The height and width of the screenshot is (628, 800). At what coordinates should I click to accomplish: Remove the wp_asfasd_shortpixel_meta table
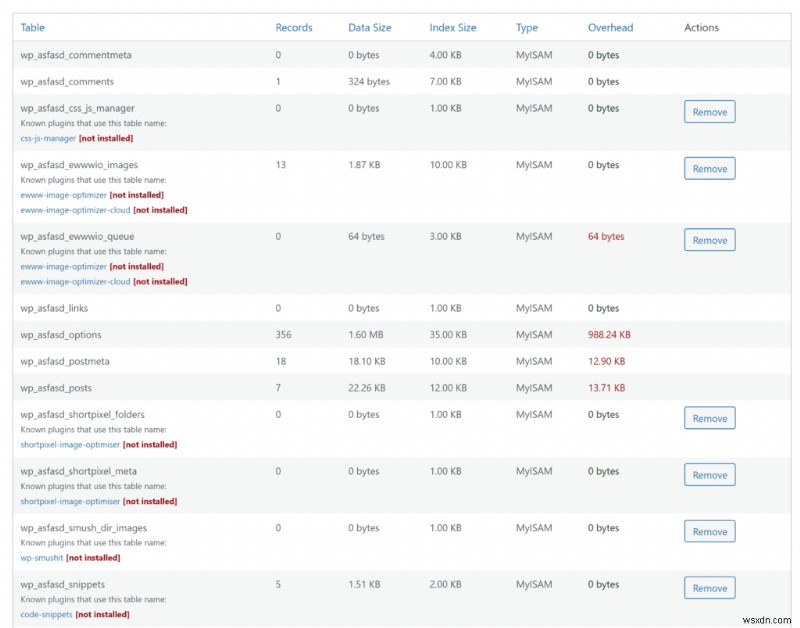709,474
